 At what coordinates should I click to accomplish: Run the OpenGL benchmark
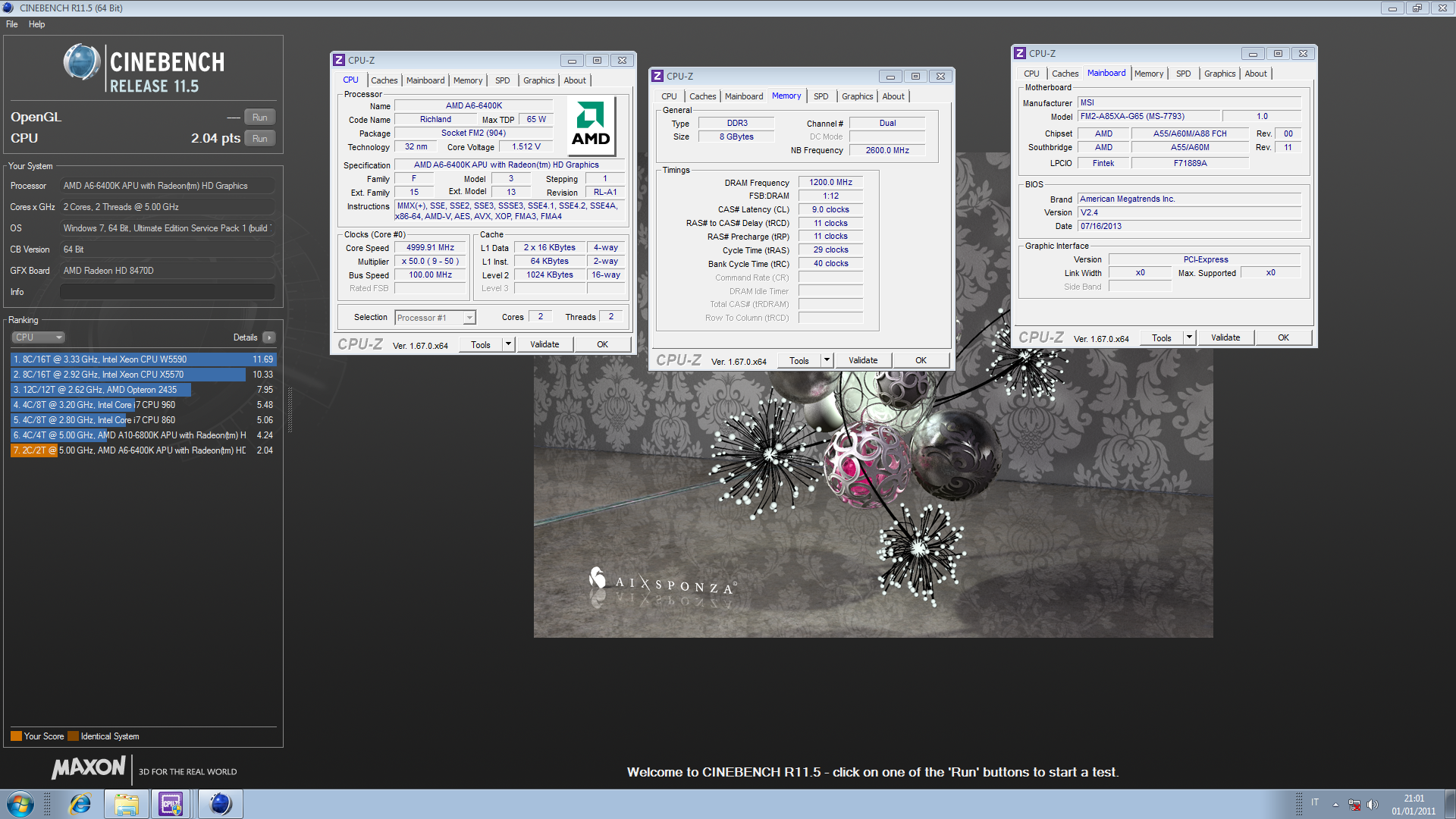[259, 118]
